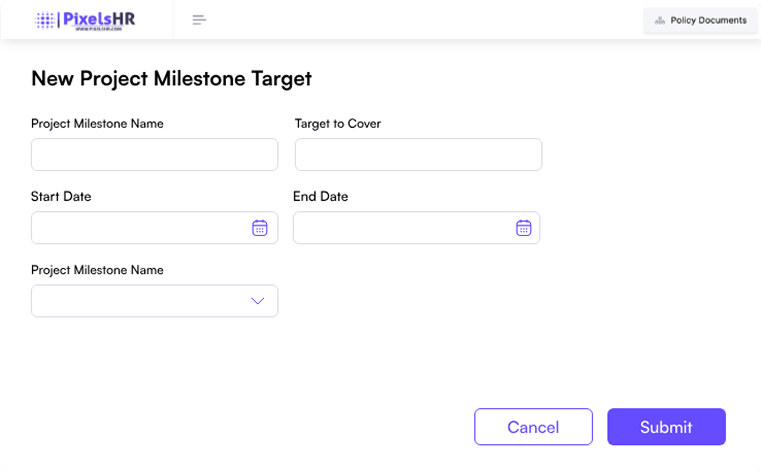Image resolution: width=761 pixels, height=473 pixels.
Task: Click the New Project Milestone Target heading
Action: pyautogui.click(x=171, y=78)
